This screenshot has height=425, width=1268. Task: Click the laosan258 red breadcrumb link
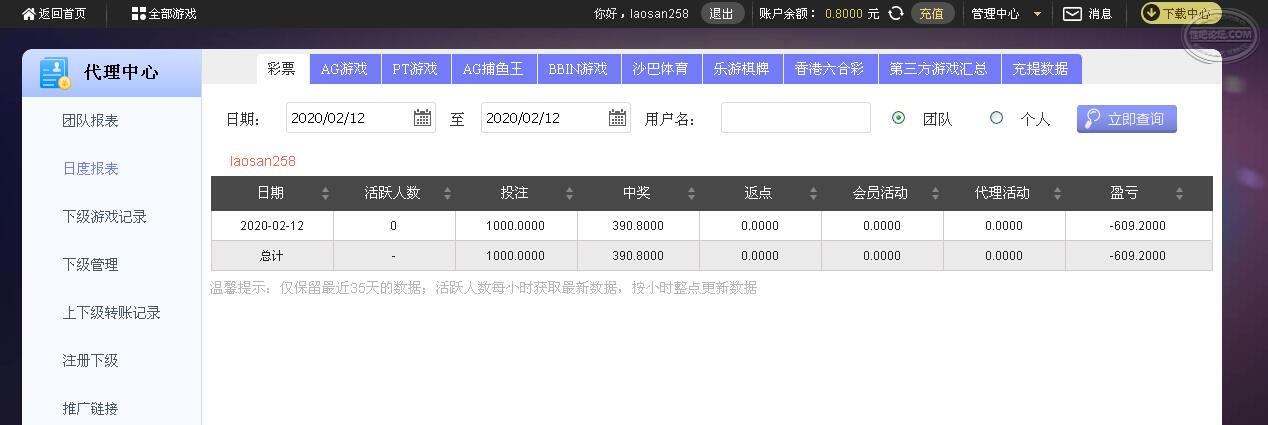(x=263, y=161)
